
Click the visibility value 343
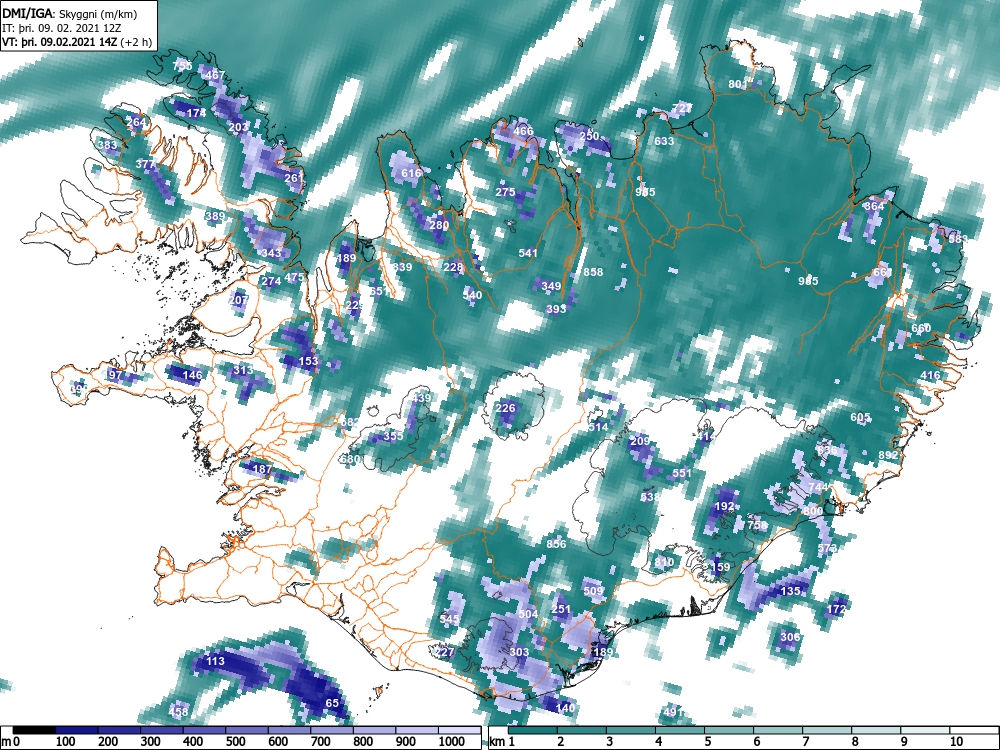[x=272, y=253]
